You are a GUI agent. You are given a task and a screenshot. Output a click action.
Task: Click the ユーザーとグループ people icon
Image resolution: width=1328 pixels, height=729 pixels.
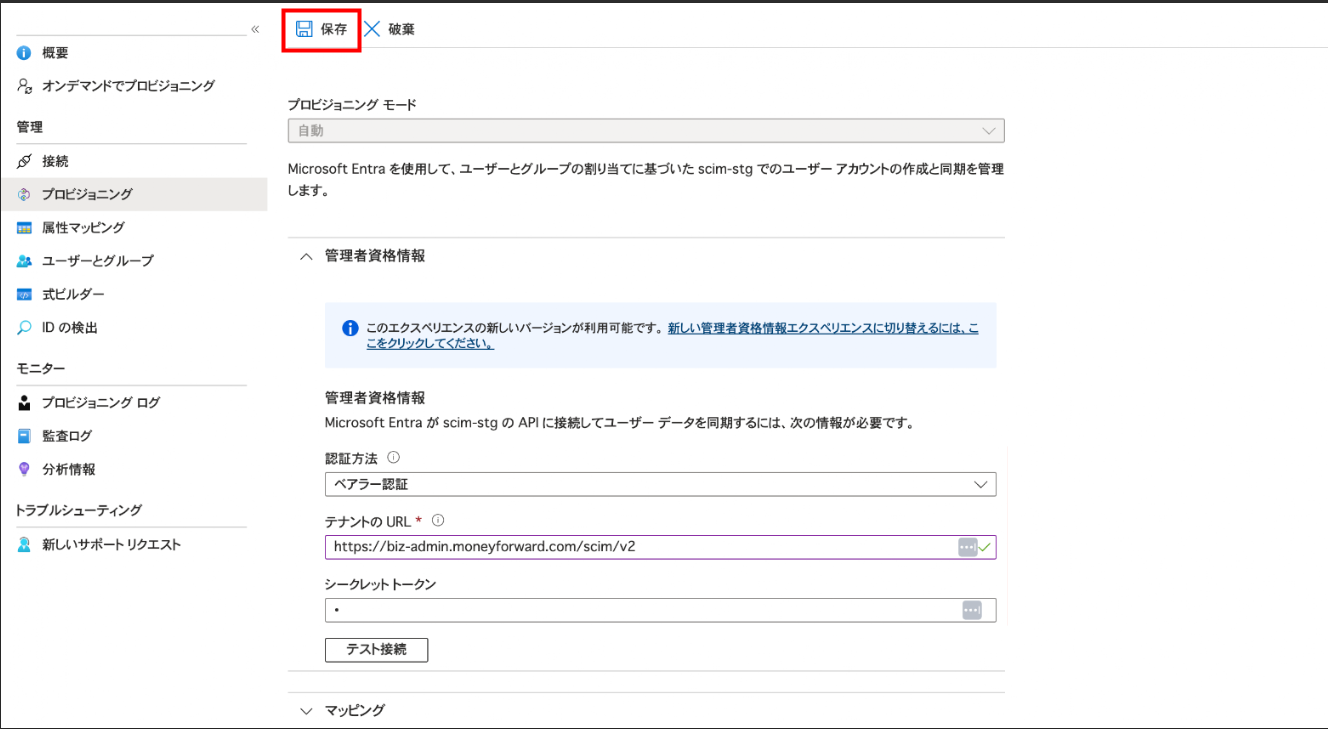click(24, 261)
